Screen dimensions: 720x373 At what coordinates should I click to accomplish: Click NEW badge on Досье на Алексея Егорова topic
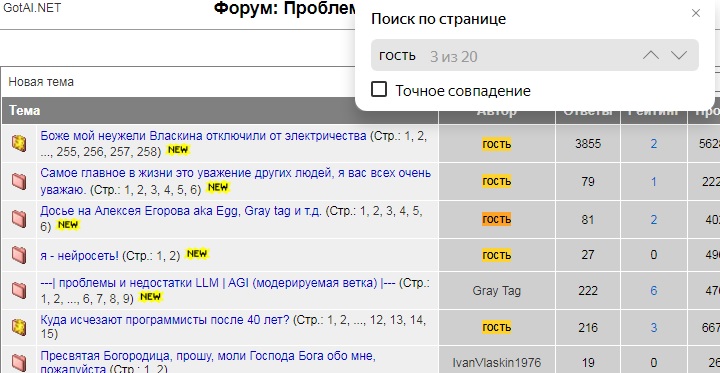click(x=68, y=225)
